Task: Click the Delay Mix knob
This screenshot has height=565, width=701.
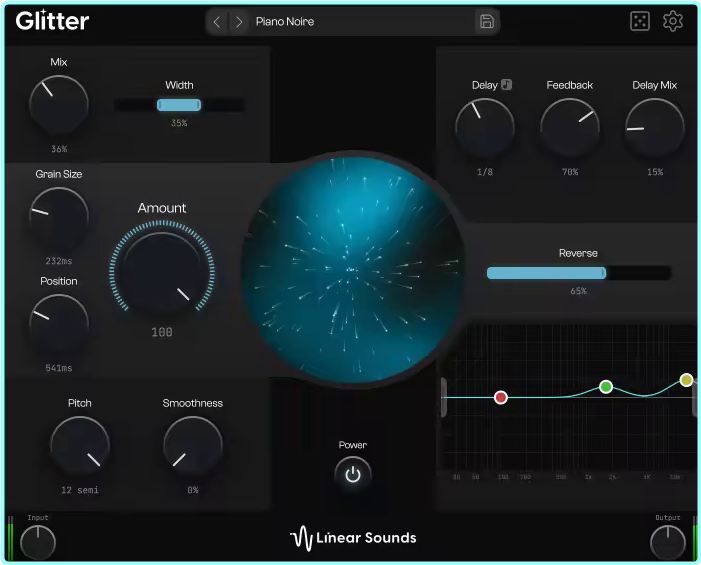Action: click(655, 128)
